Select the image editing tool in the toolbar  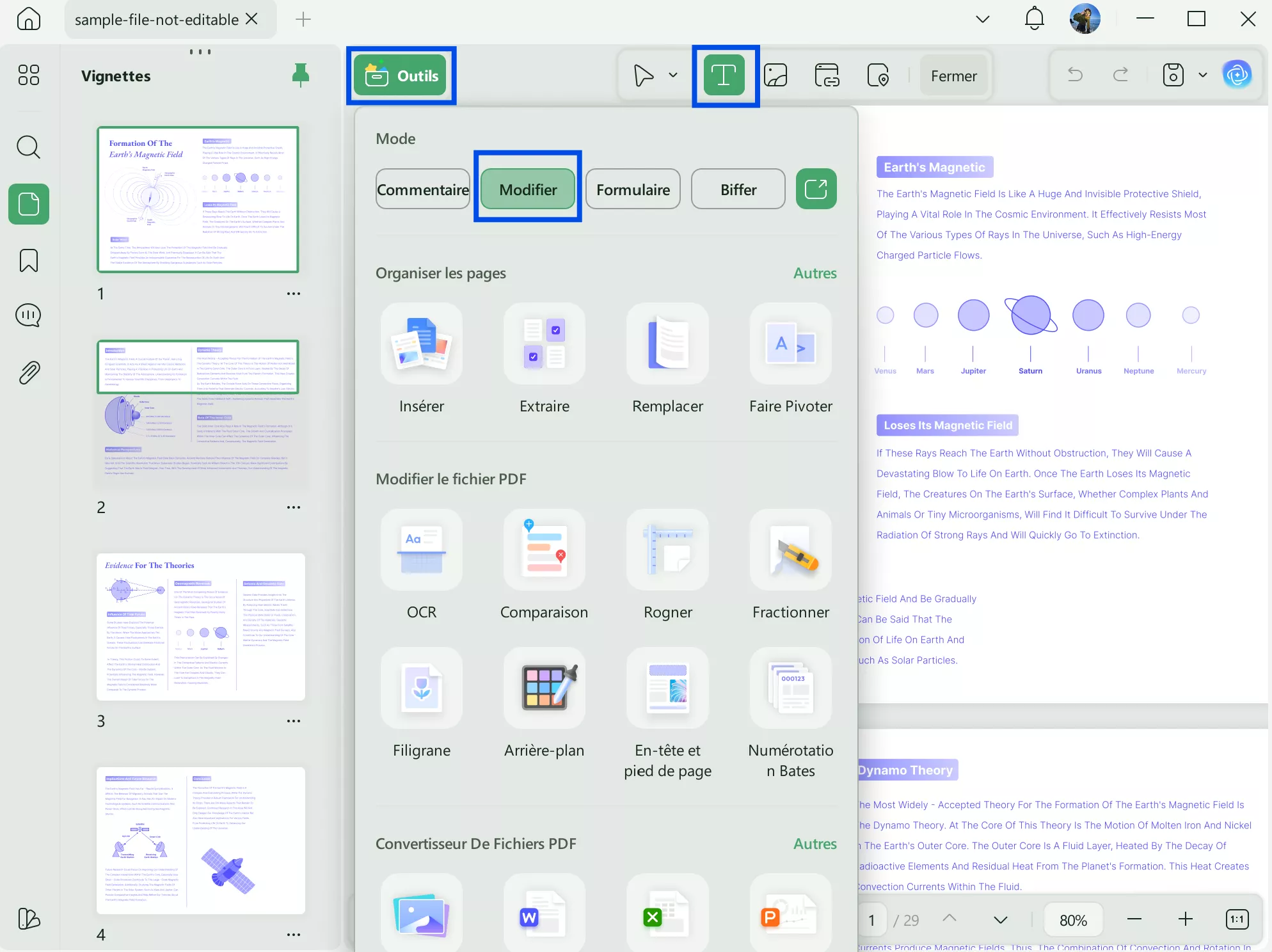click(775, 75)
